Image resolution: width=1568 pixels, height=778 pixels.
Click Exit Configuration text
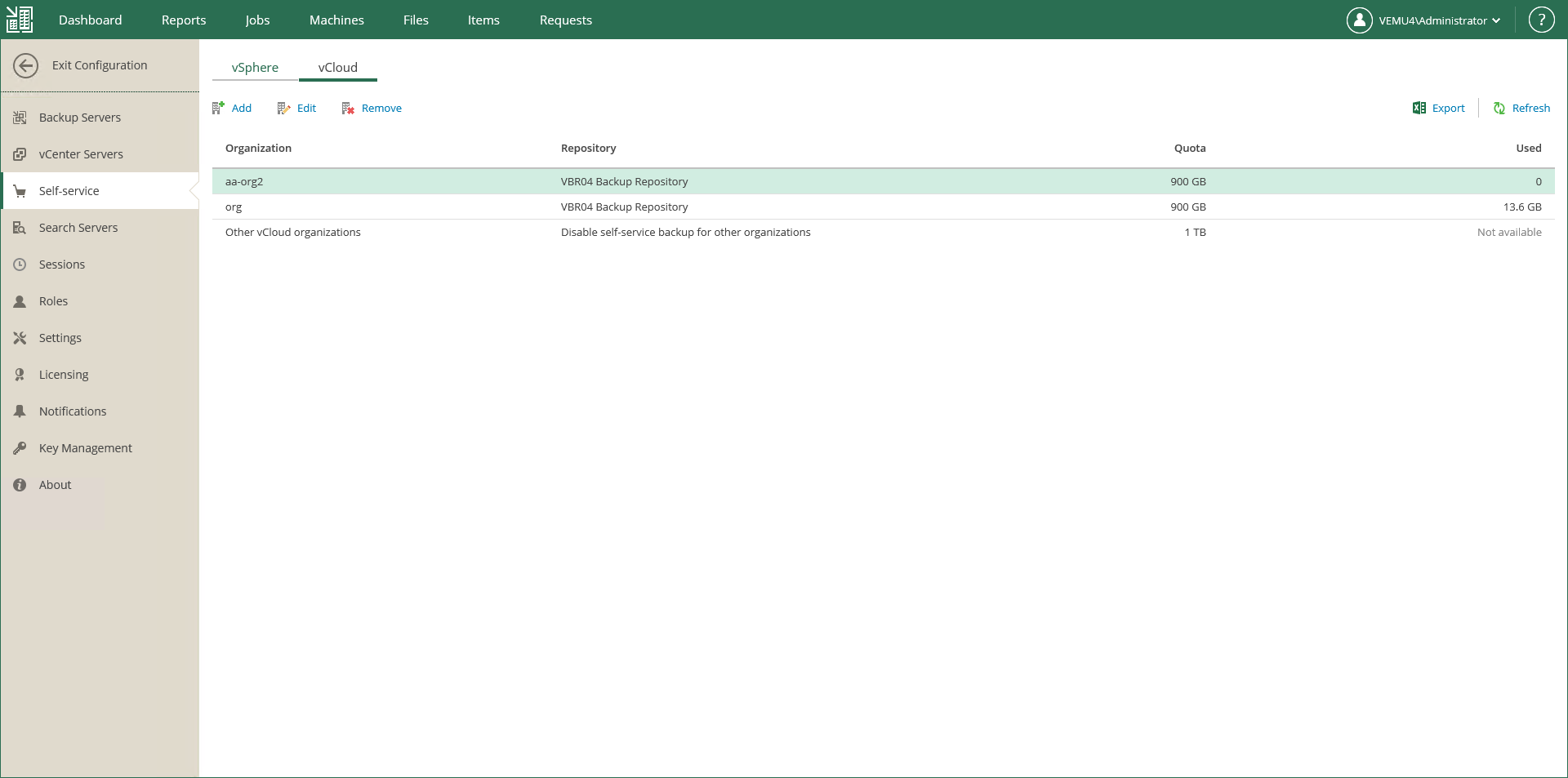100,65
